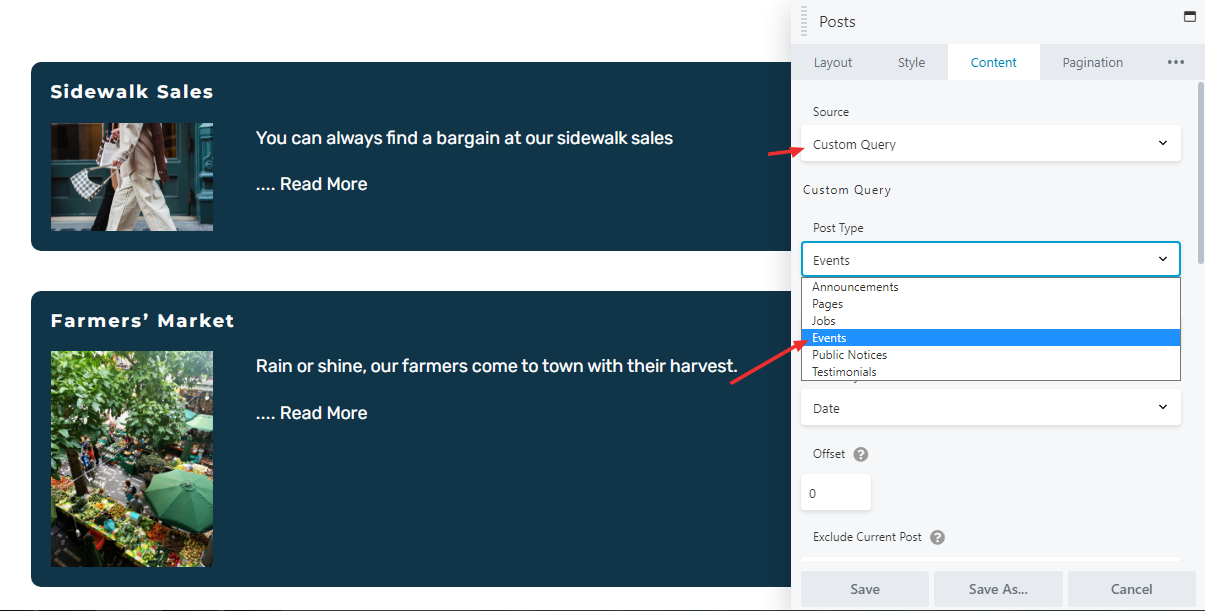Click the Save As... button

click(998, 589)
